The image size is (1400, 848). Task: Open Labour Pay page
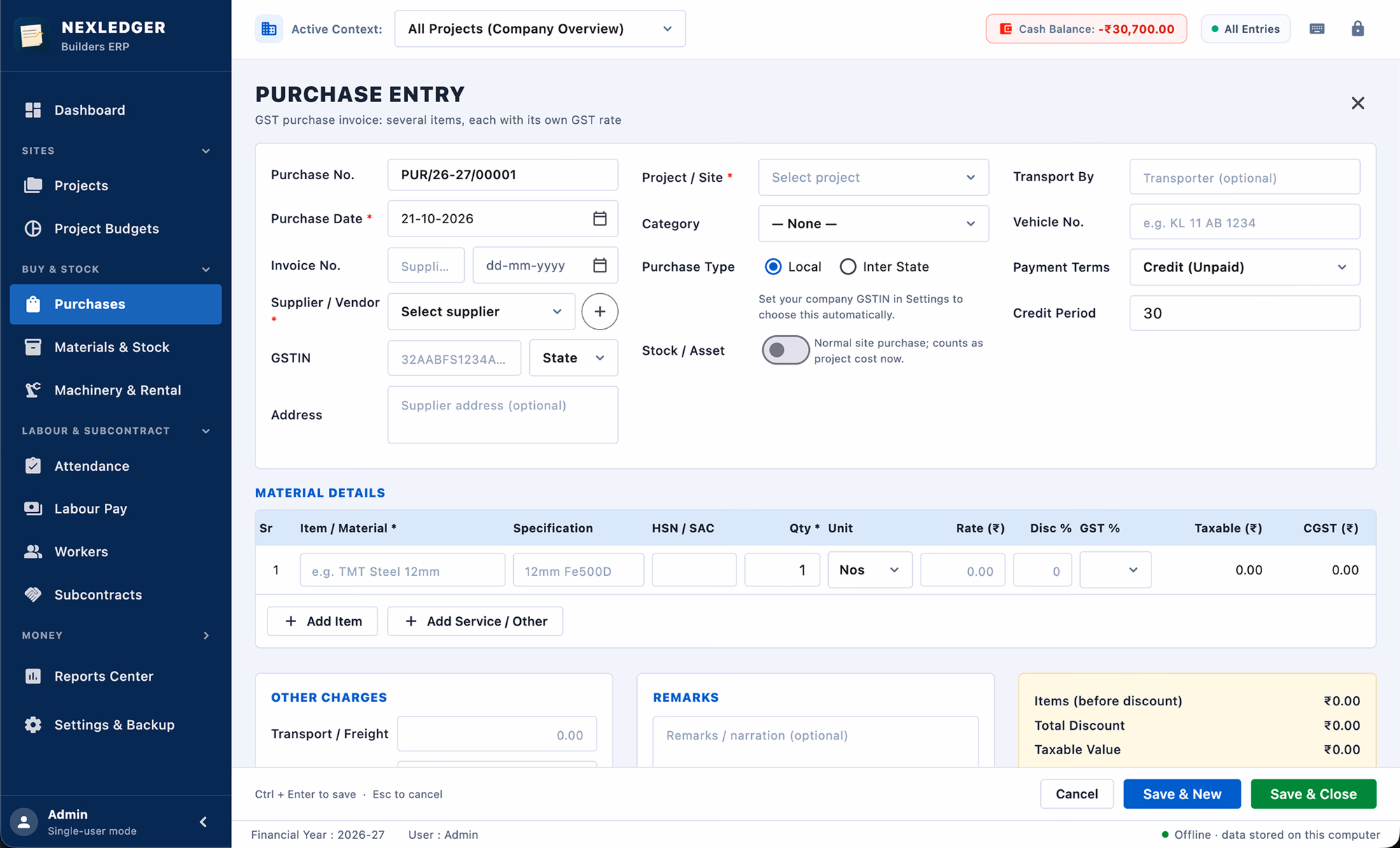pyautogui.click(x=115, y=509)
